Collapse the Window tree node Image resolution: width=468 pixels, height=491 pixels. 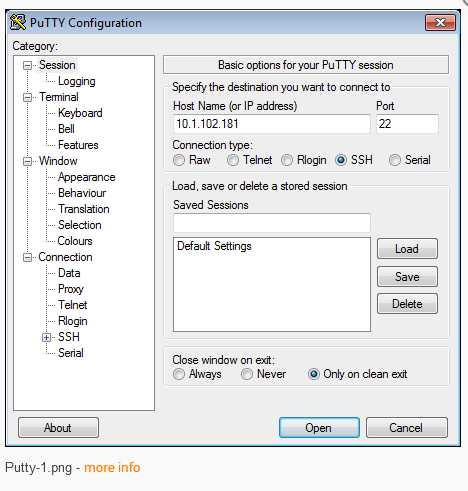[27, 161]
